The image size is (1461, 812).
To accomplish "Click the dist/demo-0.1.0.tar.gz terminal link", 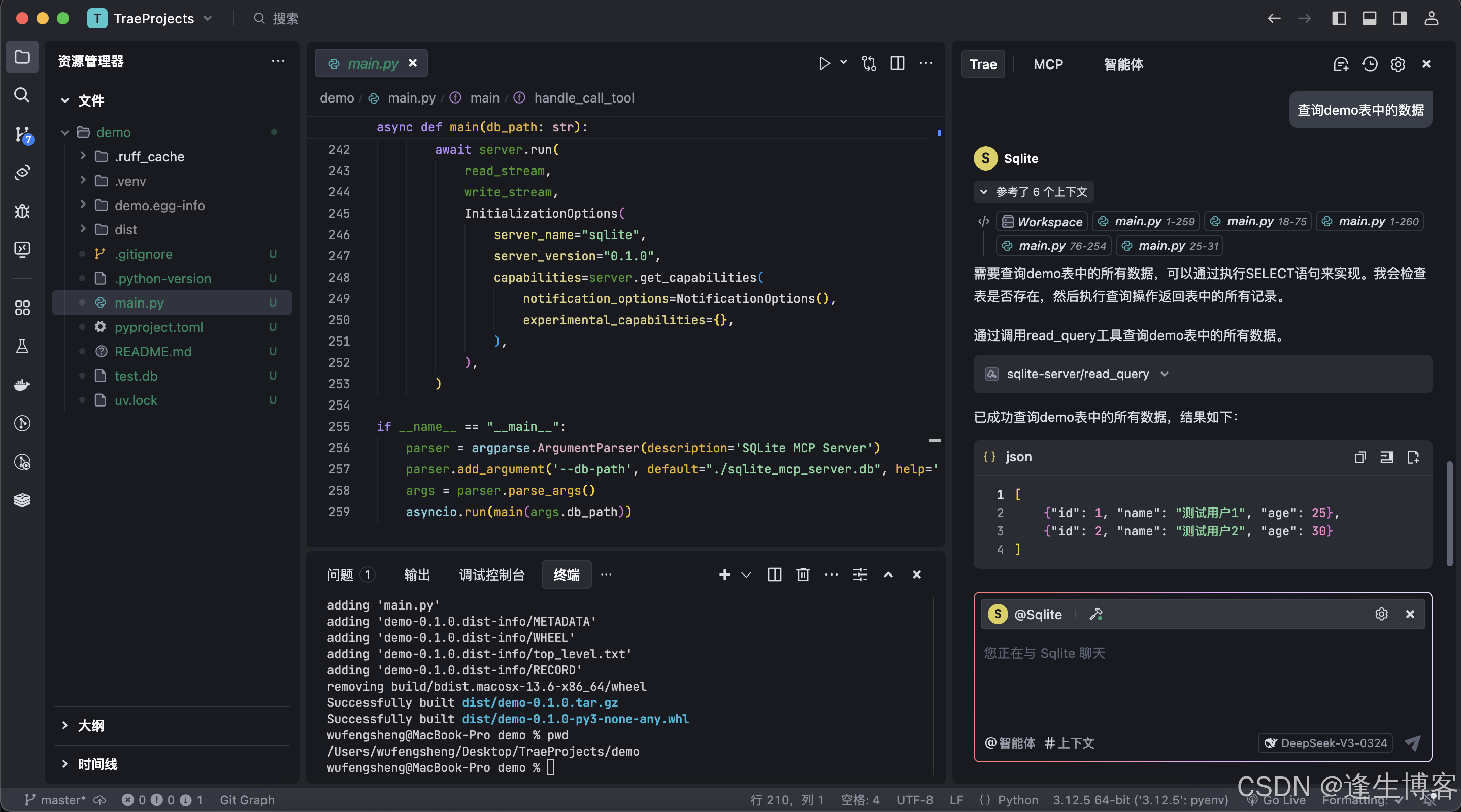I will (539, 702).
